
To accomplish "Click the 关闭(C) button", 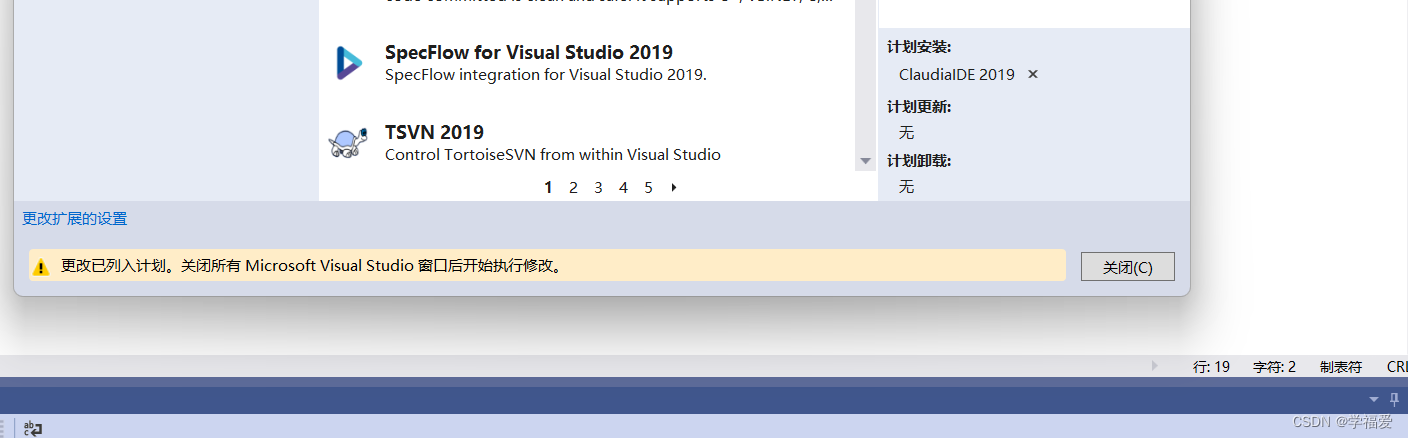I will pyautogui.click(x=1127, y=267).
